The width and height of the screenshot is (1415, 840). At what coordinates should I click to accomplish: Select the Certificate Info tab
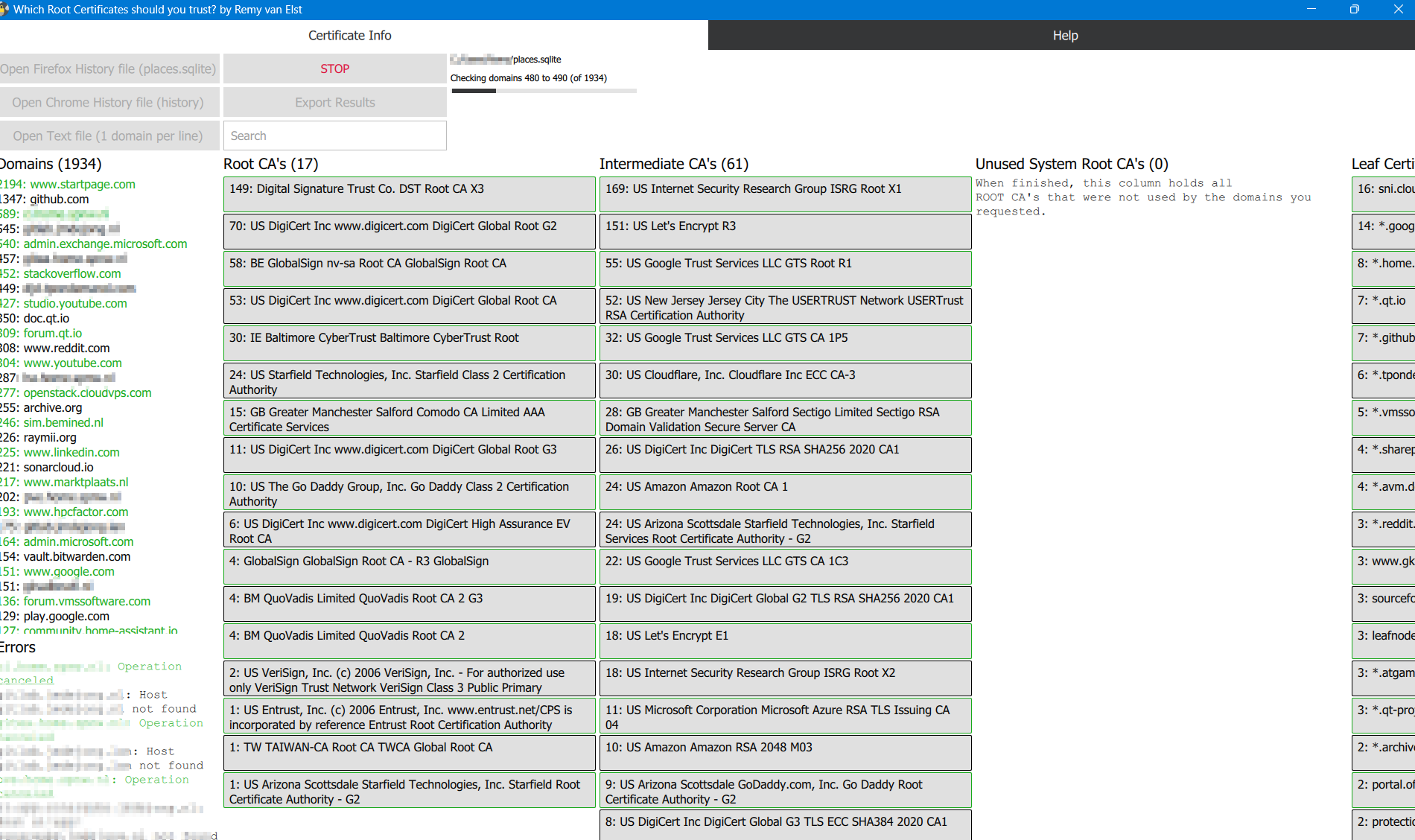[x=349, y=35]
